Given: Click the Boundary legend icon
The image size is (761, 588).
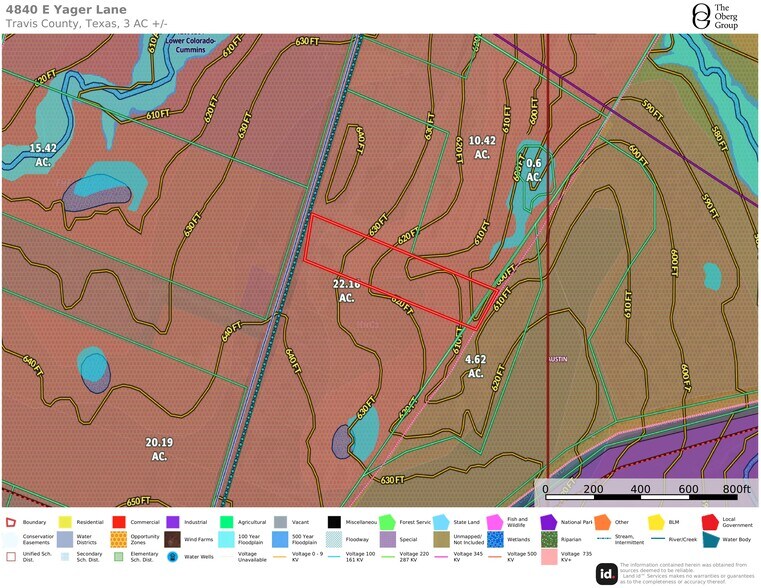Looking at the screenshot, I should click(11, 522).
